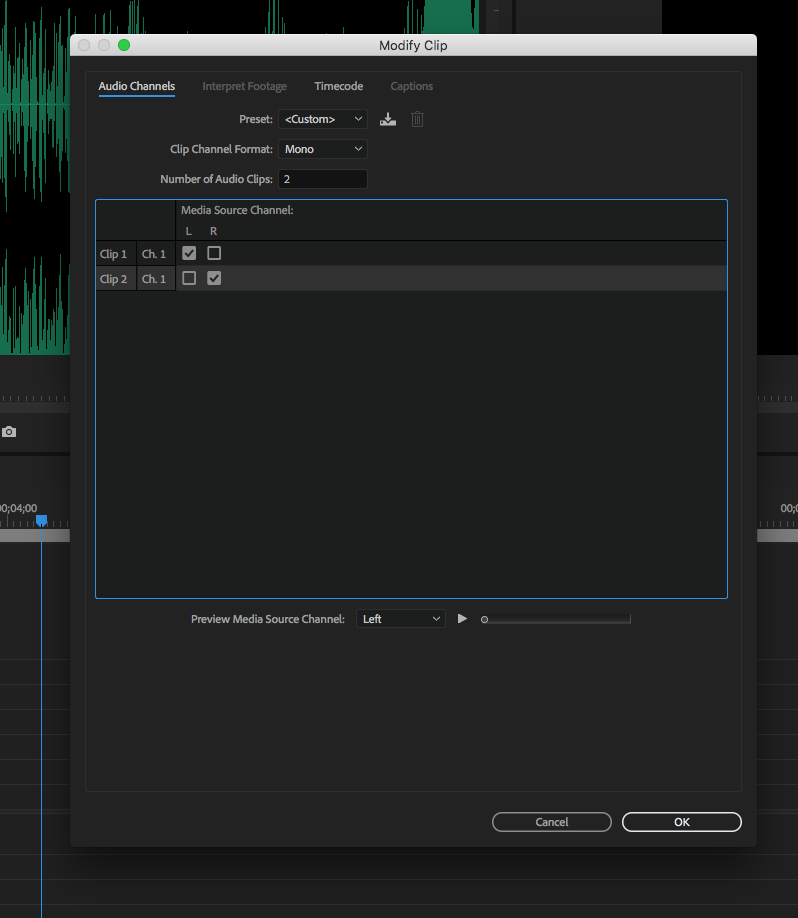Click the Number of Audio Clips field

(x=323, y=179)
